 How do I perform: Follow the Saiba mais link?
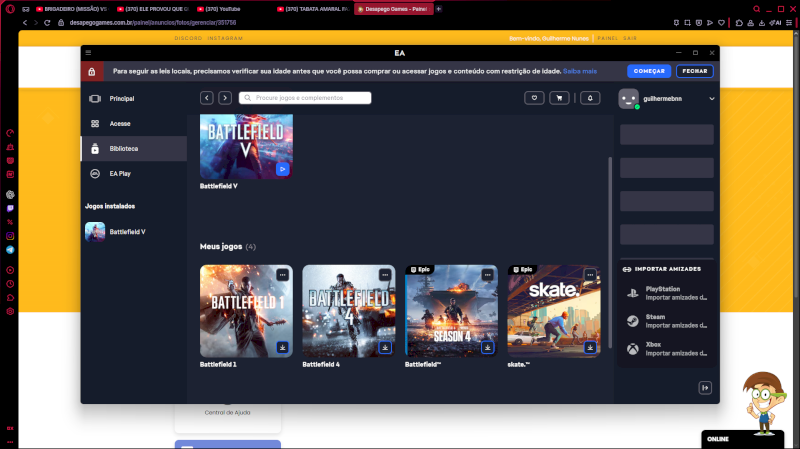(580, 71)
